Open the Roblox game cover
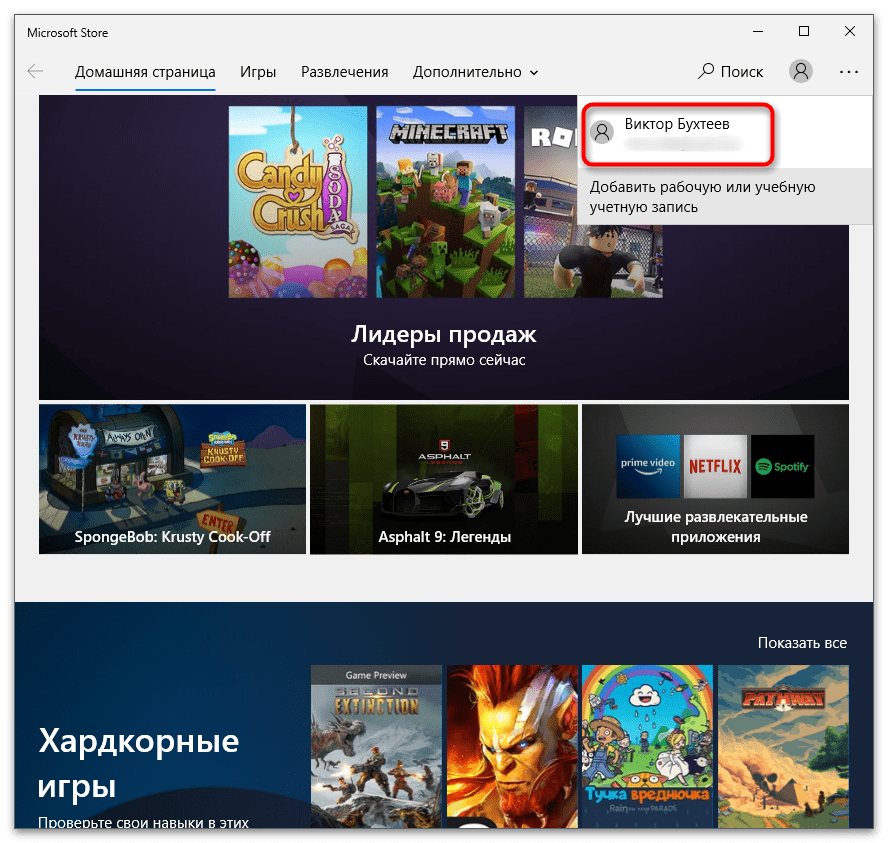 [592, 260]
